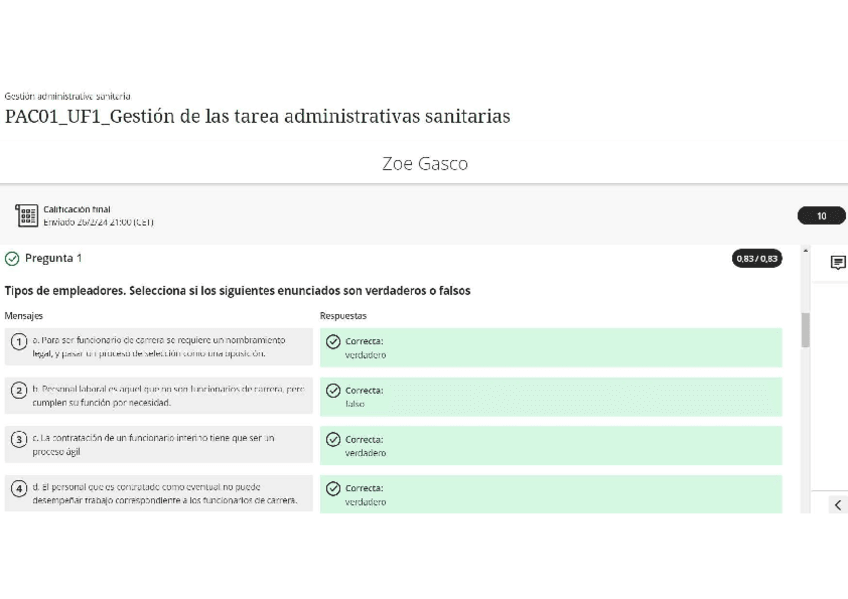Click the 0,83/0,83 score badge
Screen dimensions: 848x599
pyautogui.click(x=757, y=258)
